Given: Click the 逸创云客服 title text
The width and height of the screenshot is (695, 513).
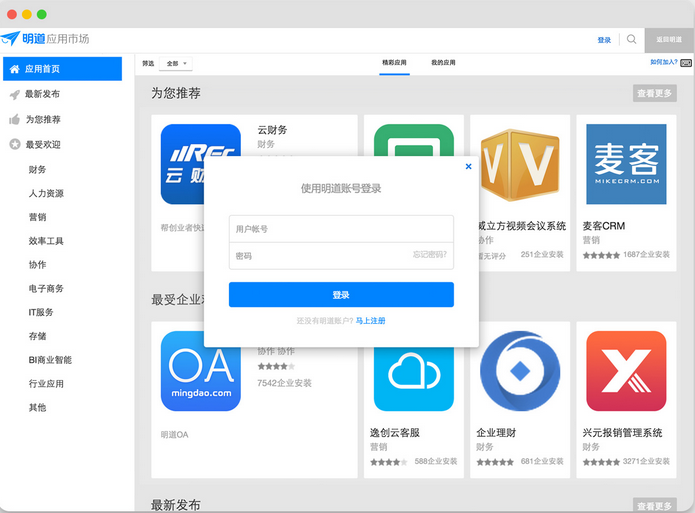Looking at the screenshot, I should point(395,433).
